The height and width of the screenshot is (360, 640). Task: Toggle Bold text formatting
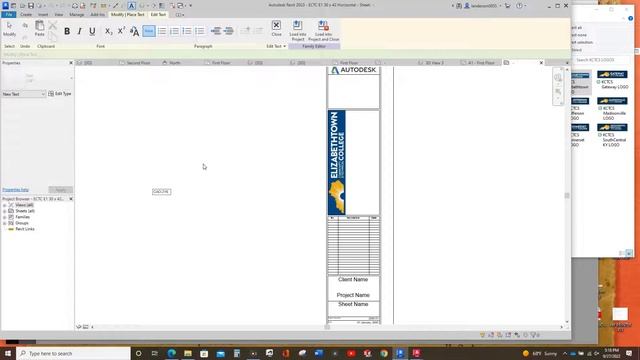[67, 31]
